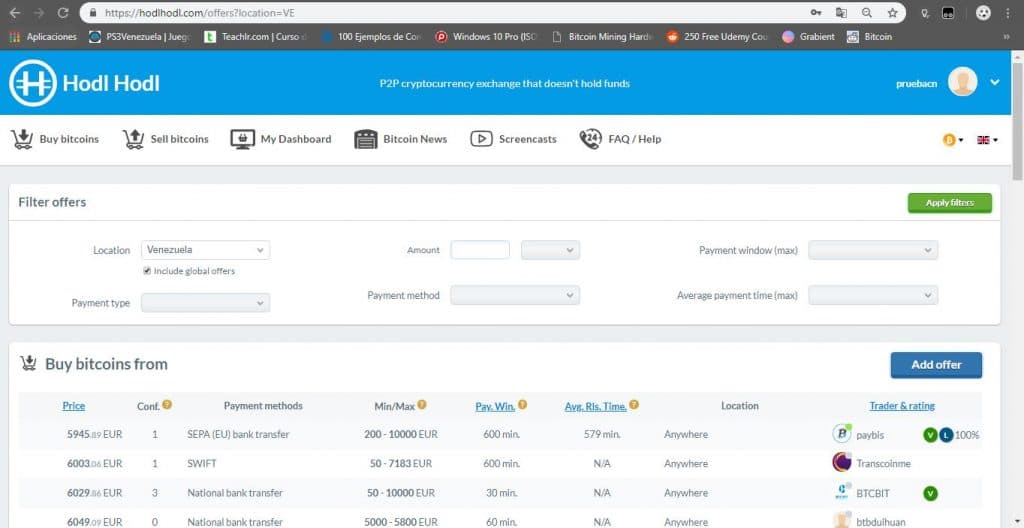Open Grabient bookmark
Screen dimensions: 1024x528
point(808,37)
